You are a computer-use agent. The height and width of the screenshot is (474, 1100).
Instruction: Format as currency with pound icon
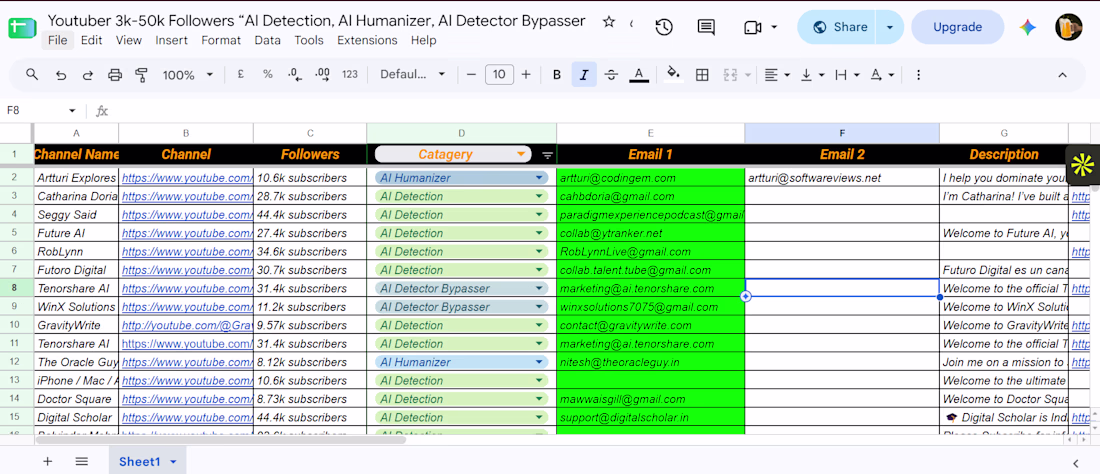[241, 74]
